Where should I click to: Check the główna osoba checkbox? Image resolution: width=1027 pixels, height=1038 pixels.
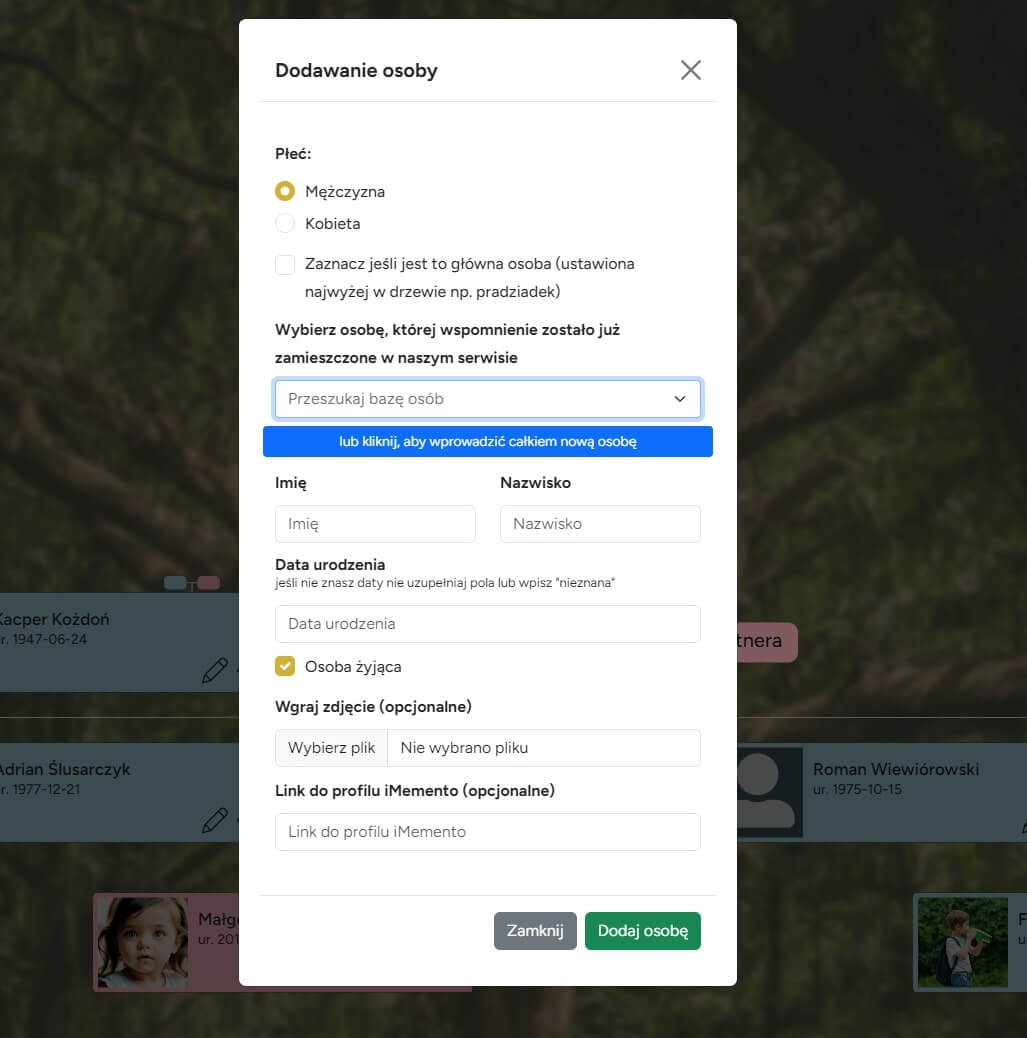[285, 264]
